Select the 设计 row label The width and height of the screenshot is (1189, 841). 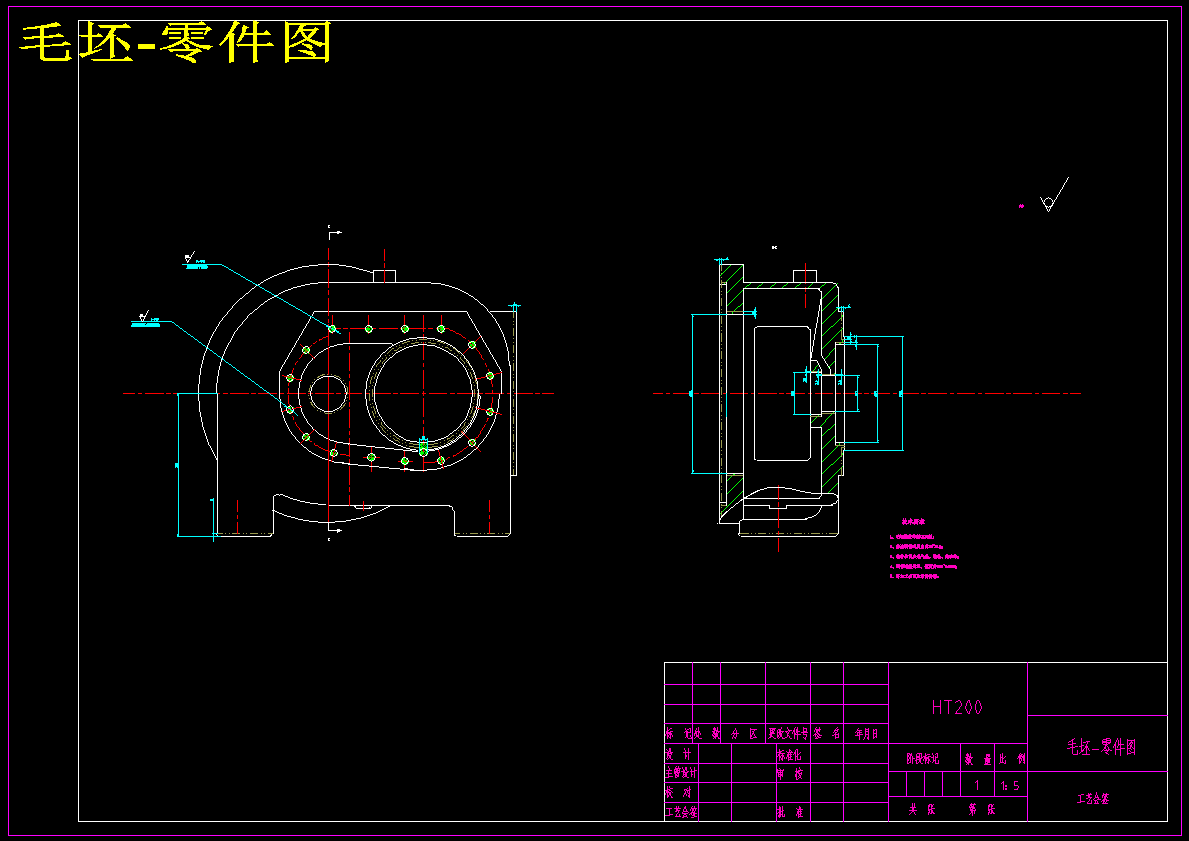point(679,754)
